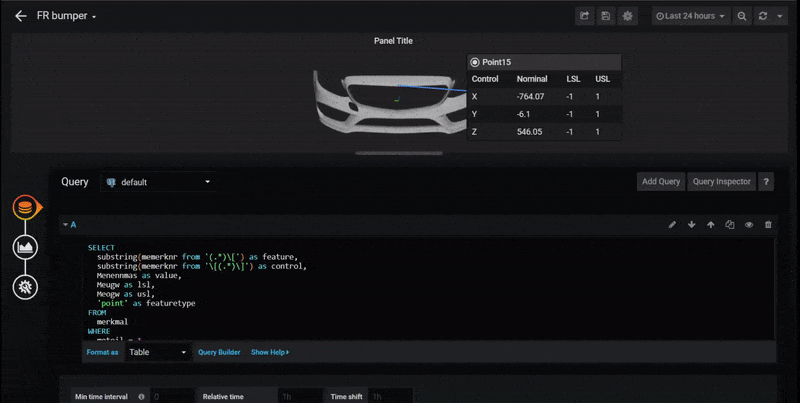The image size is (800, 403).
Task: Click the X nominal value -764.07
Action: pos(530,96)
